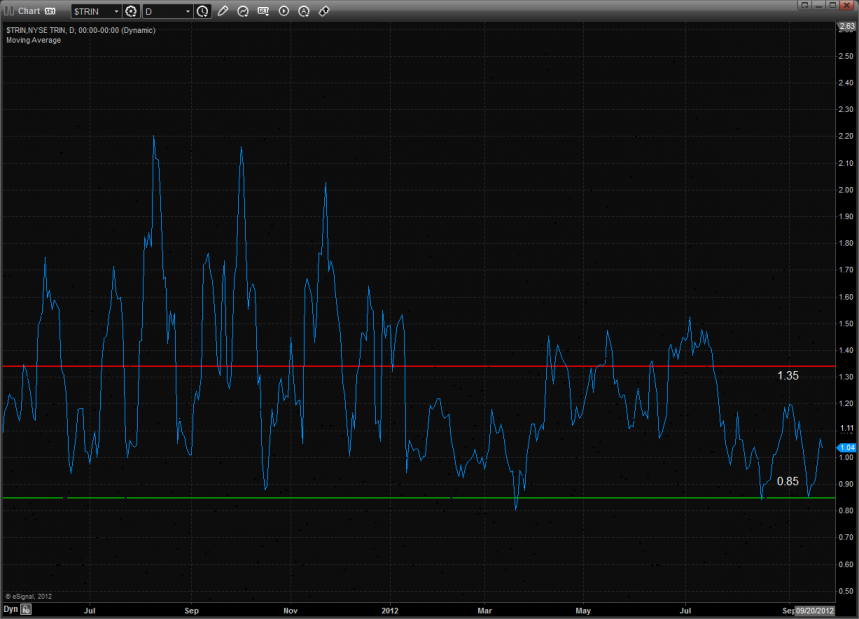The image size is (859, 619).
Task: Expand the D interval dropdown arrow
Action: click(x=187, y=11)
